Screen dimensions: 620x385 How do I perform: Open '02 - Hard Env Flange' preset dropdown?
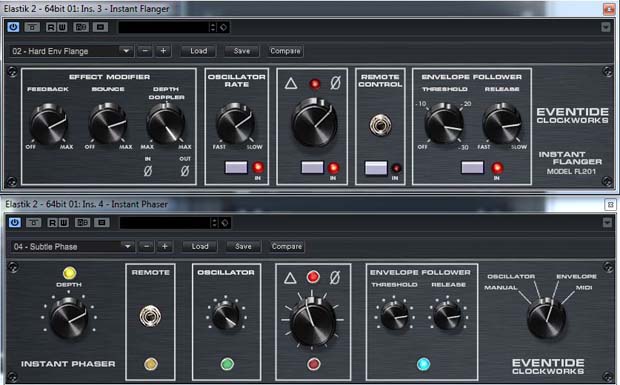pyautogui.click(x=71, y=51)
